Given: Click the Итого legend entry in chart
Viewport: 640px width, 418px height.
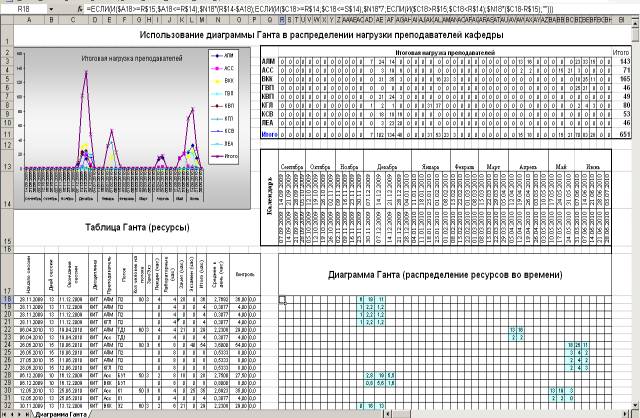Looking at the screenshot, I should (x=224, y=156).
